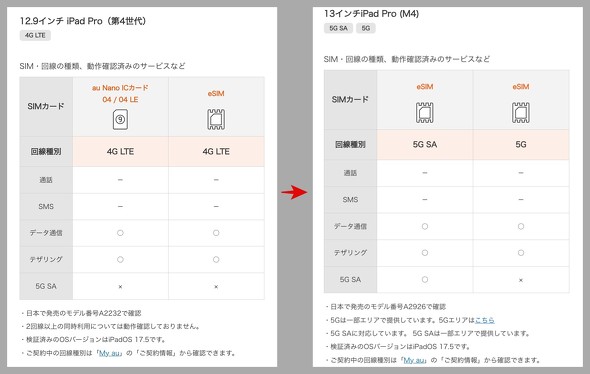Click the eSIM chip icon above 5G SA
This screenshot has width=590, height=374.
click(424, 113)
